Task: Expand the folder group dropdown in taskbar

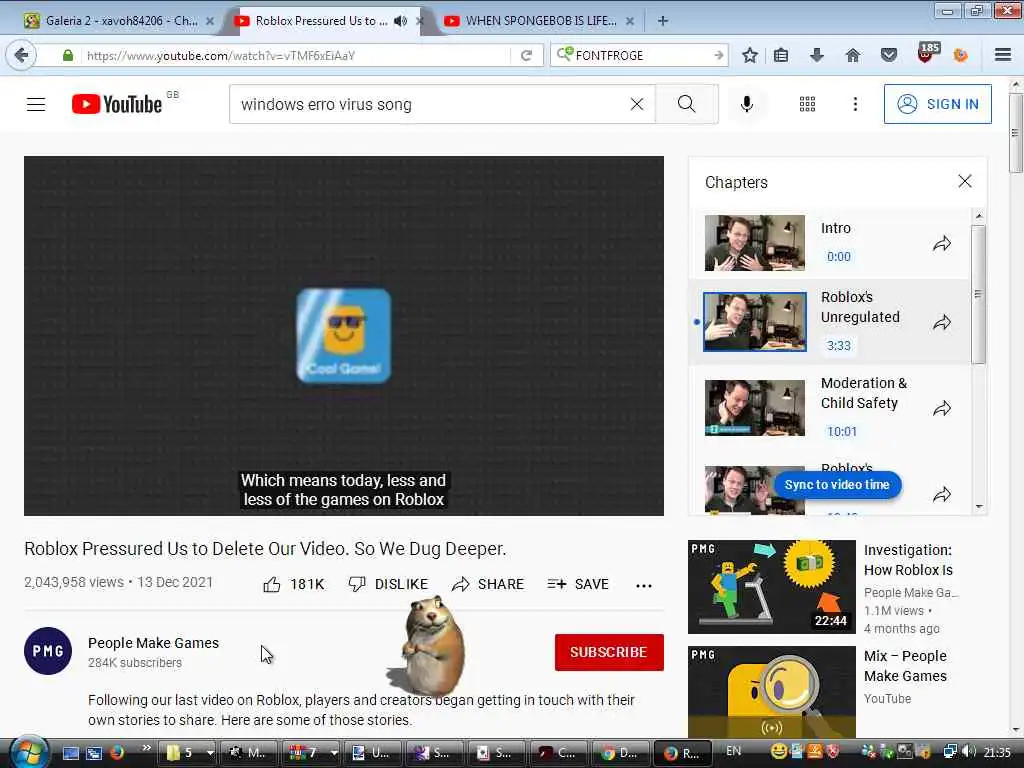Action: (210, 753)
